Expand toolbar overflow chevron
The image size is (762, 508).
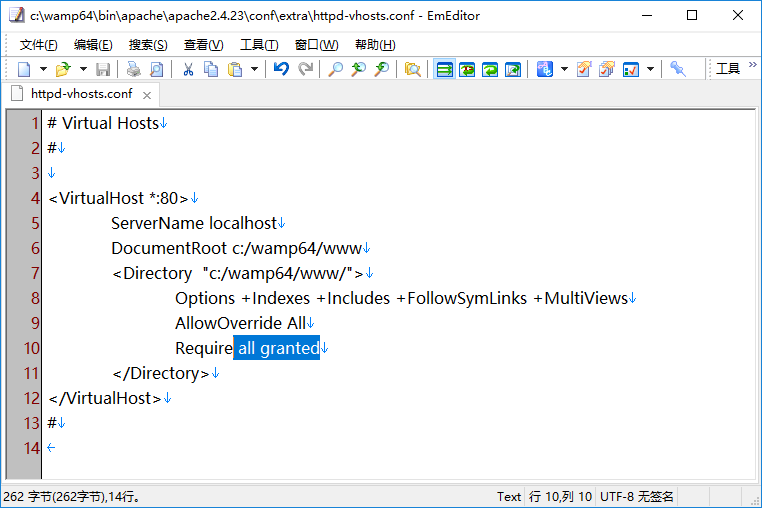753,64
